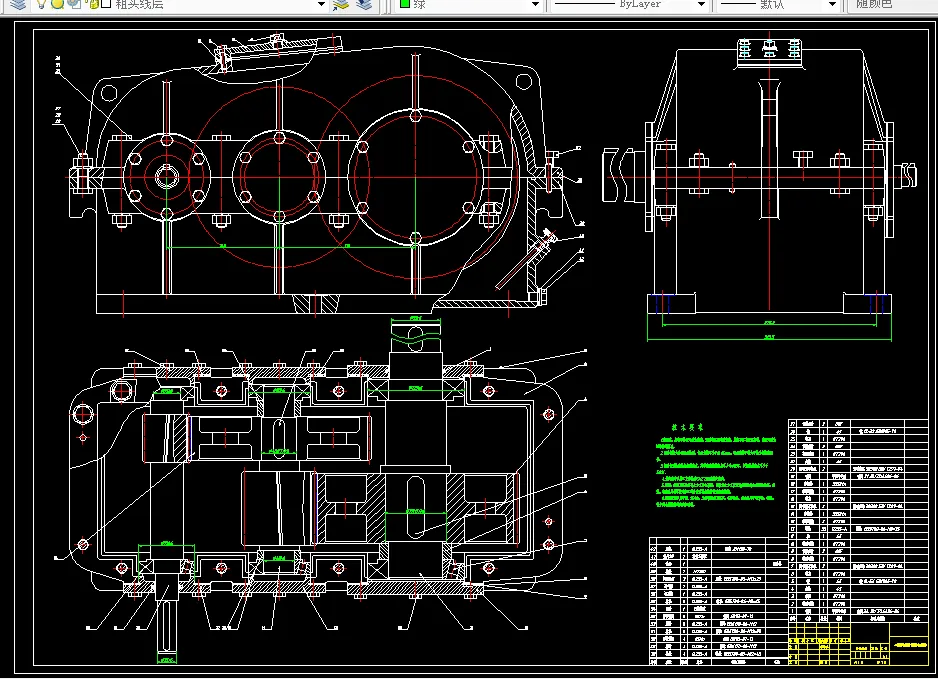The height and width of the screenshot is (679, 938).
Task: Click the yellow title block
Action: pos(858,644)
